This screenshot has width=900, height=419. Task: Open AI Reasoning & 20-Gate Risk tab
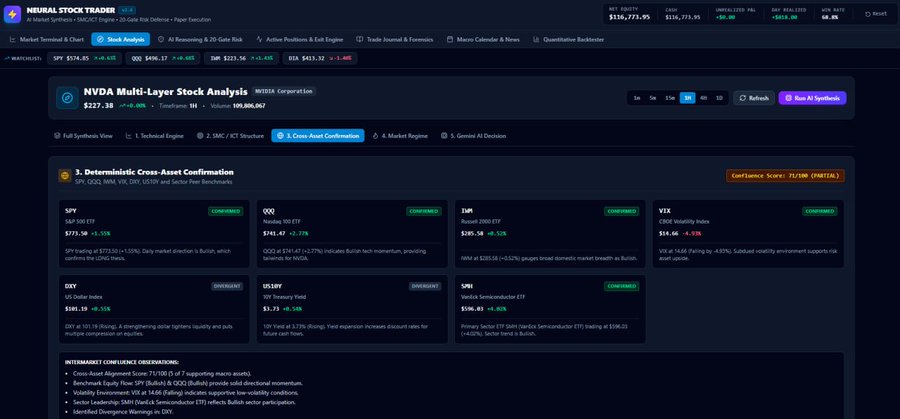tap(200, 40)
